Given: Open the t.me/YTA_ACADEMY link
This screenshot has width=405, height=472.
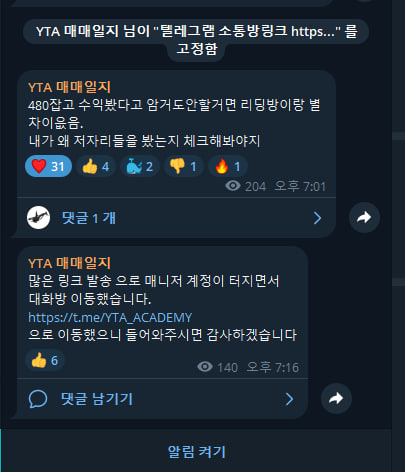Looking at the screenshot, I should point(110,317).
